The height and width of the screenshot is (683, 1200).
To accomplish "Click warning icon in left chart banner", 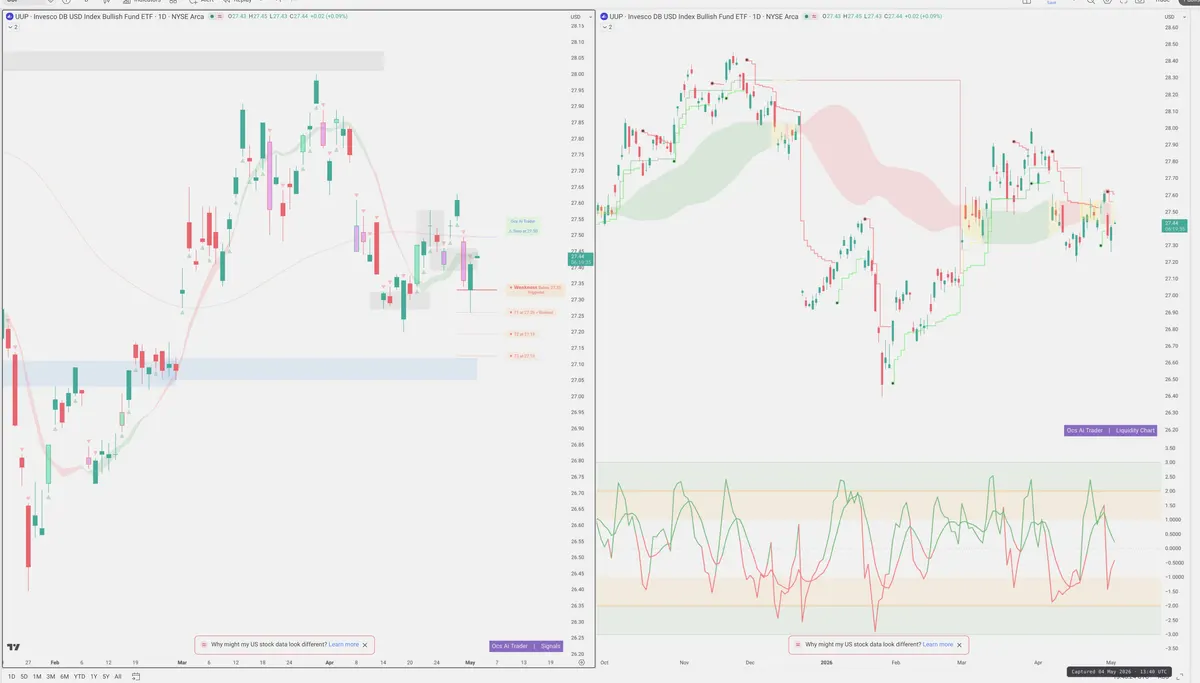I will [x=205, y=645].
